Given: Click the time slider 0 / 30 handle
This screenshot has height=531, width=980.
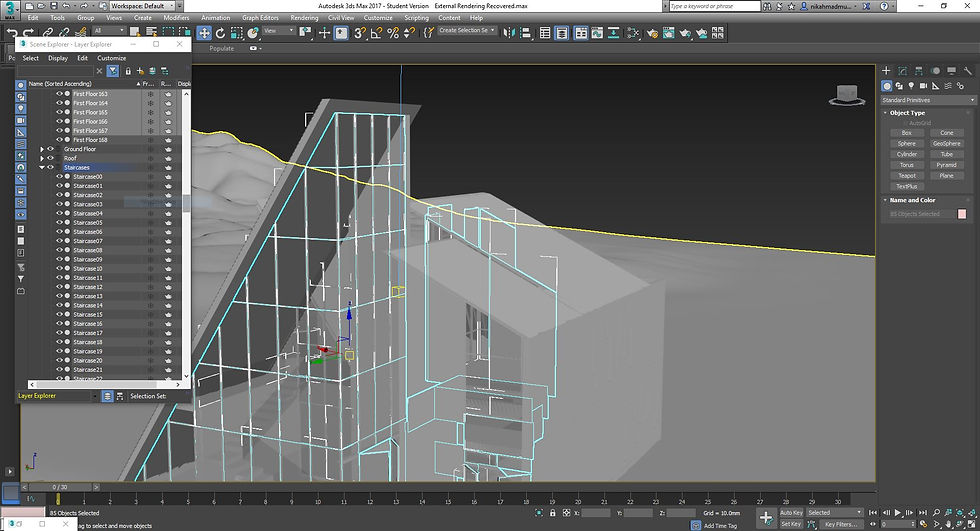Looking at the screenshot, I should 59,487.
